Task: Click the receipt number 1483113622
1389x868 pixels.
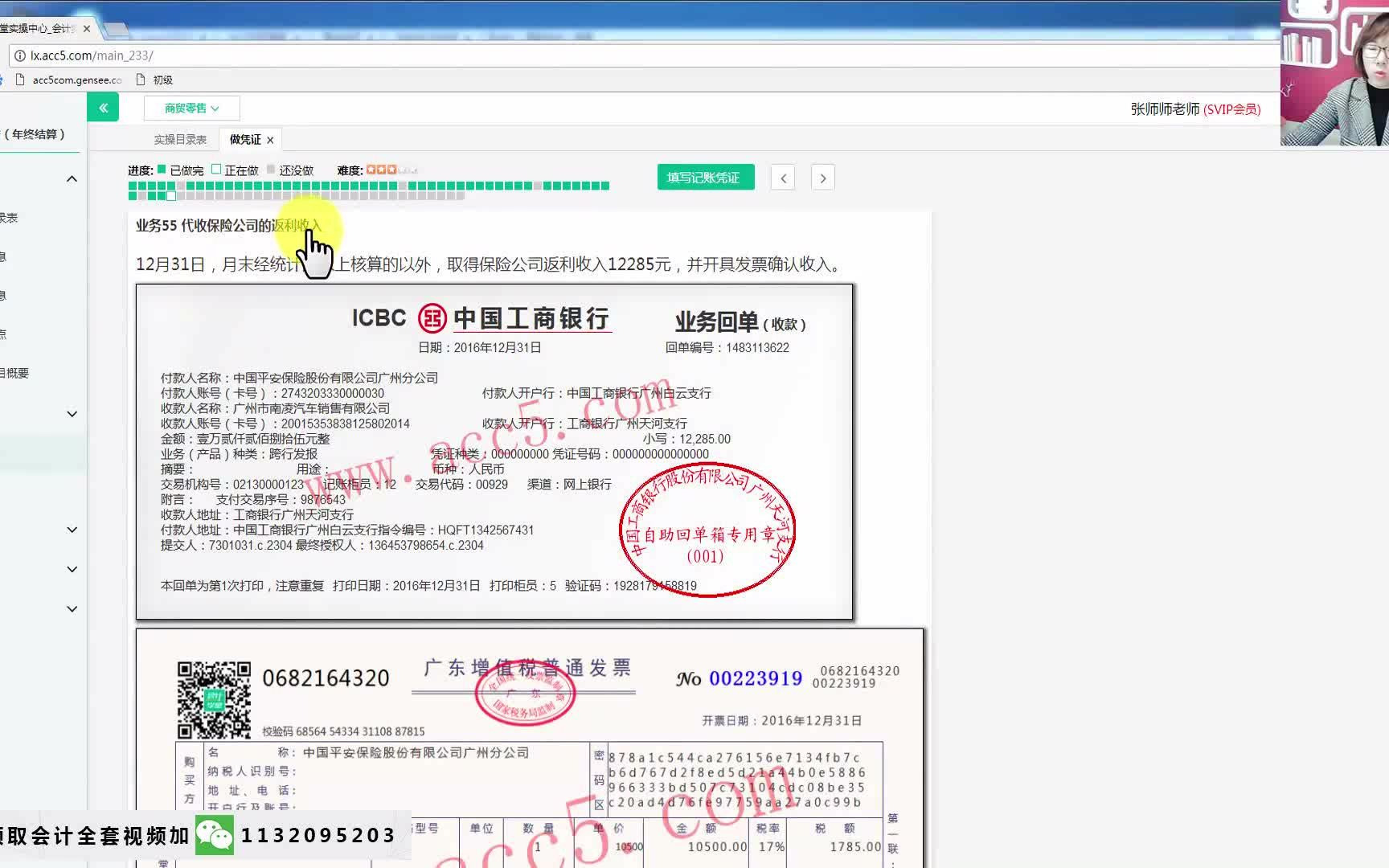Action: [757, 348]
